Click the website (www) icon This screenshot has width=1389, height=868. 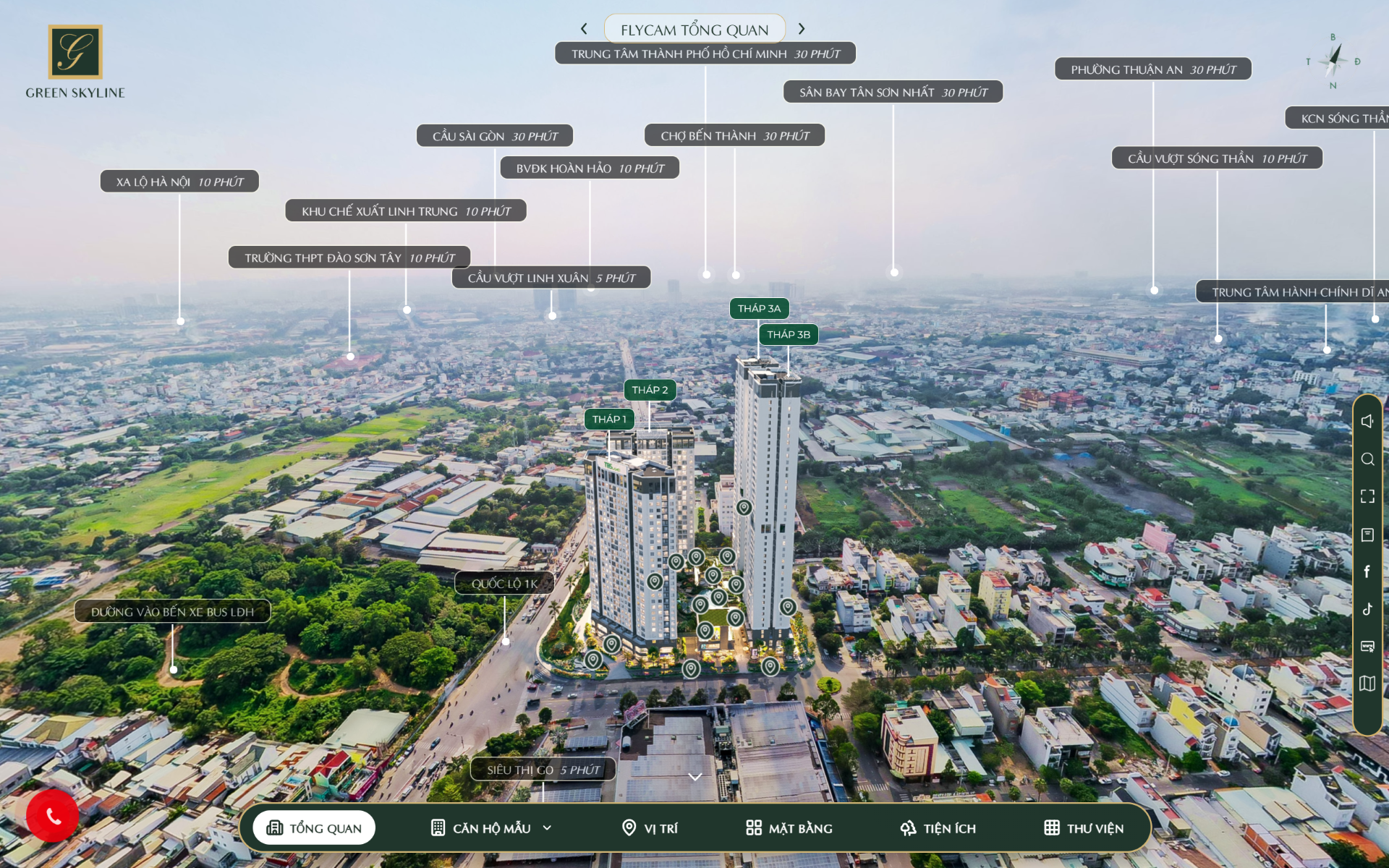click(x=1367, y=646)
